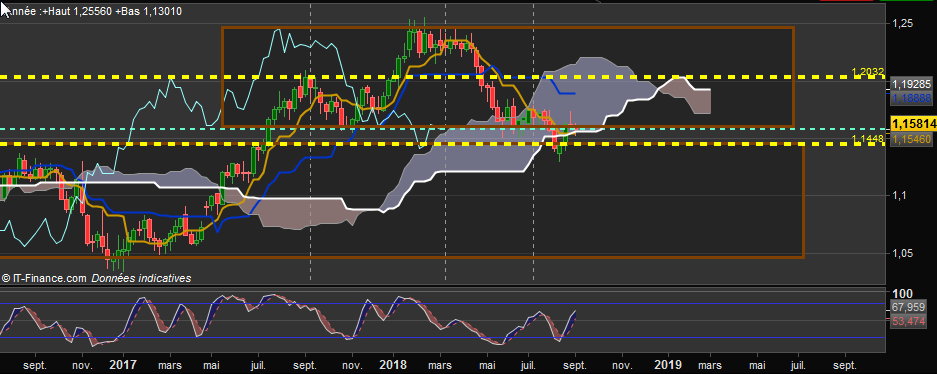The width and height of the screenshot is (937, 374).
Task: Select the 1,05 price axis level
Action: click(x=902, y=253)
